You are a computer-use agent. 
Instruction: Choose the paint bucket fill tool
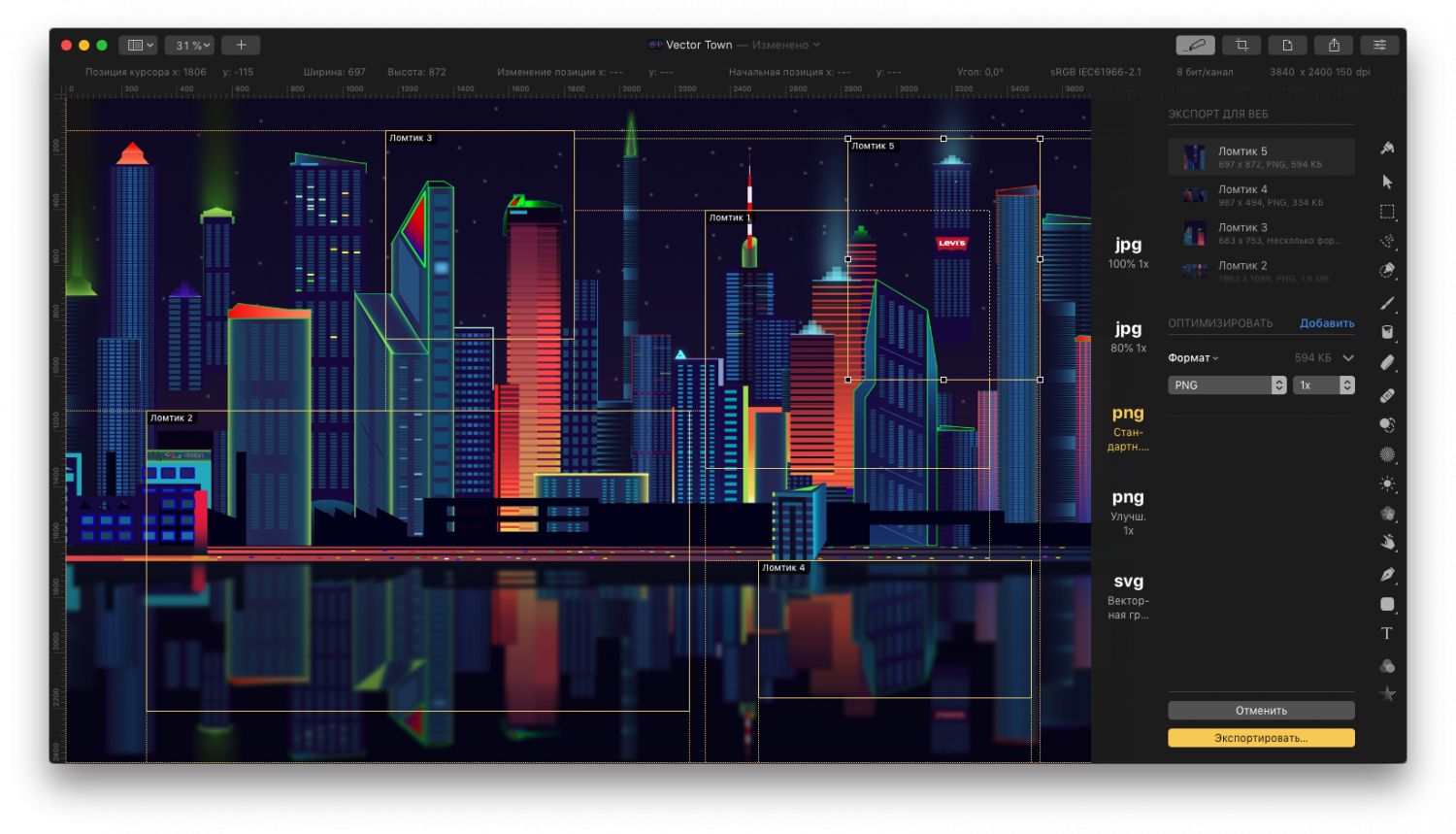tap(1387, 332)
